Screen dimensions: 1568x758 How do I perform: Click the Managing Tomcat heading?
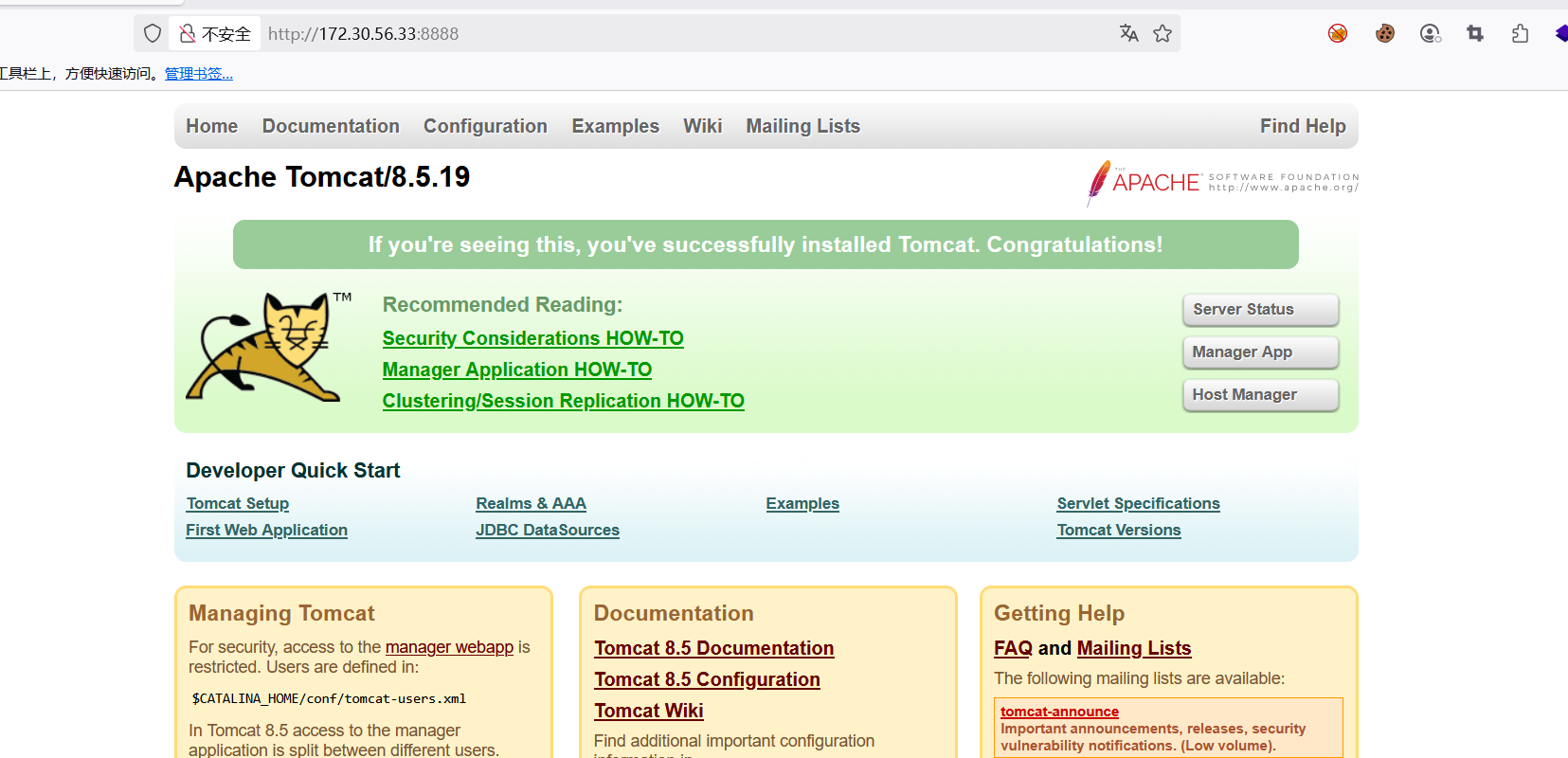point(281,613)
